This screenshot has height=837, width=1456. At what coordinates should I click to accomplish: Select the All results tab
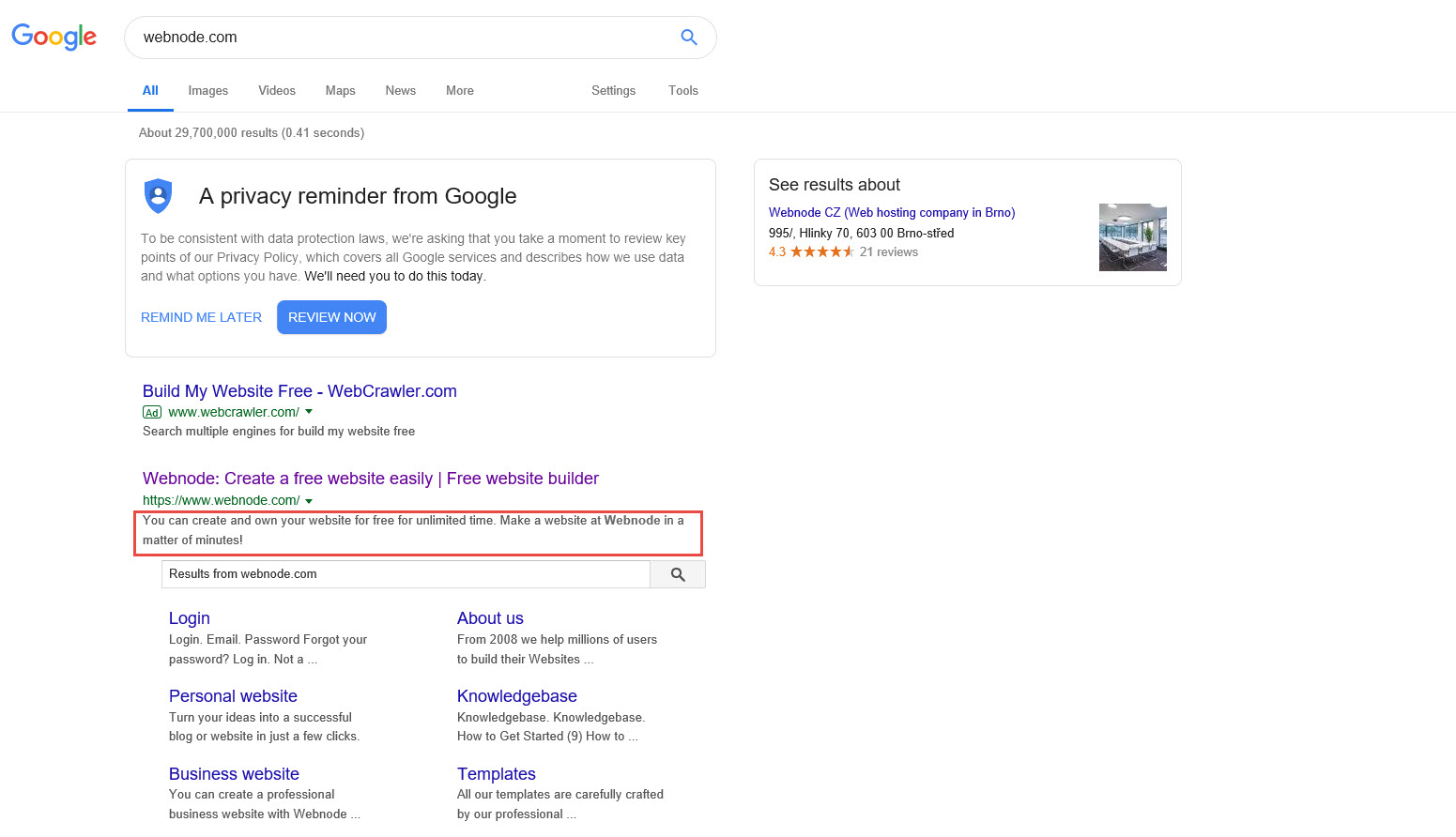point(150,90)
